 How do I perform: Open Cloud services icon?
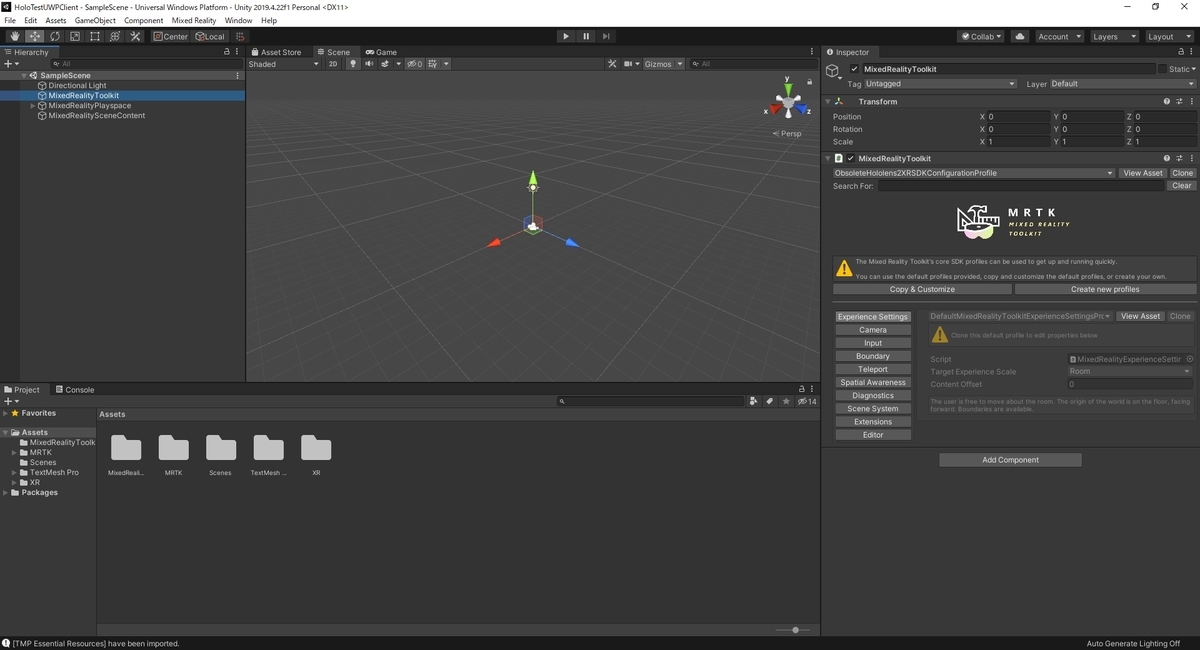click(1020, 36)
